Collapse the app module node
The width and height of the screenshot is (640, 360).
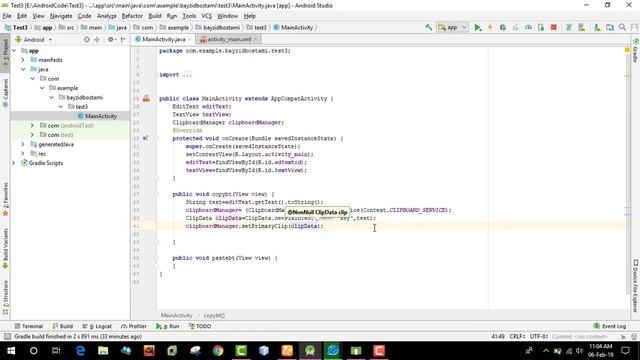14,51
